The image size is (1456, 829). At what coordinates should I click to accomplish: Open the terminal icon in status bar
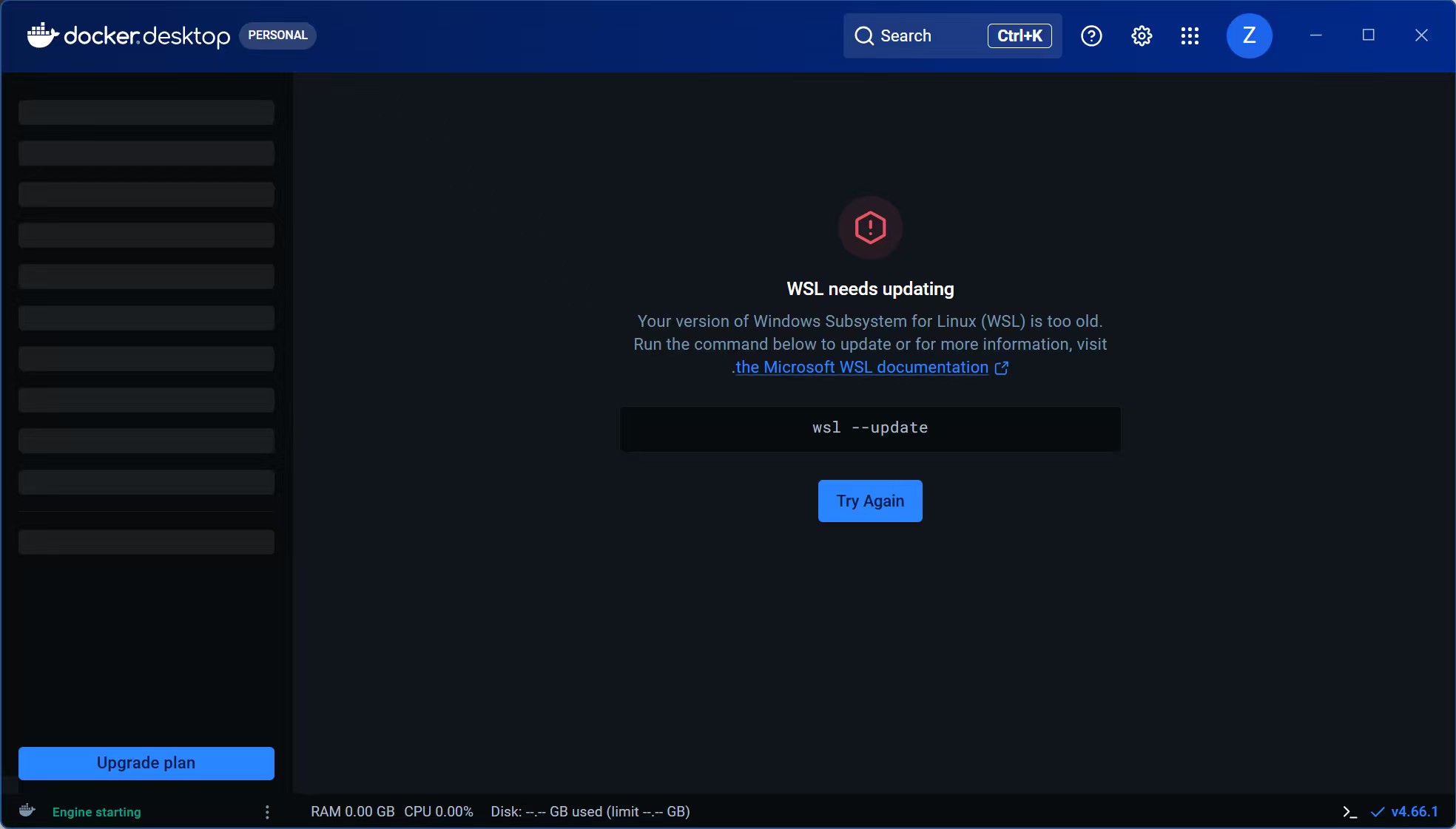[x=1349, y=812]
